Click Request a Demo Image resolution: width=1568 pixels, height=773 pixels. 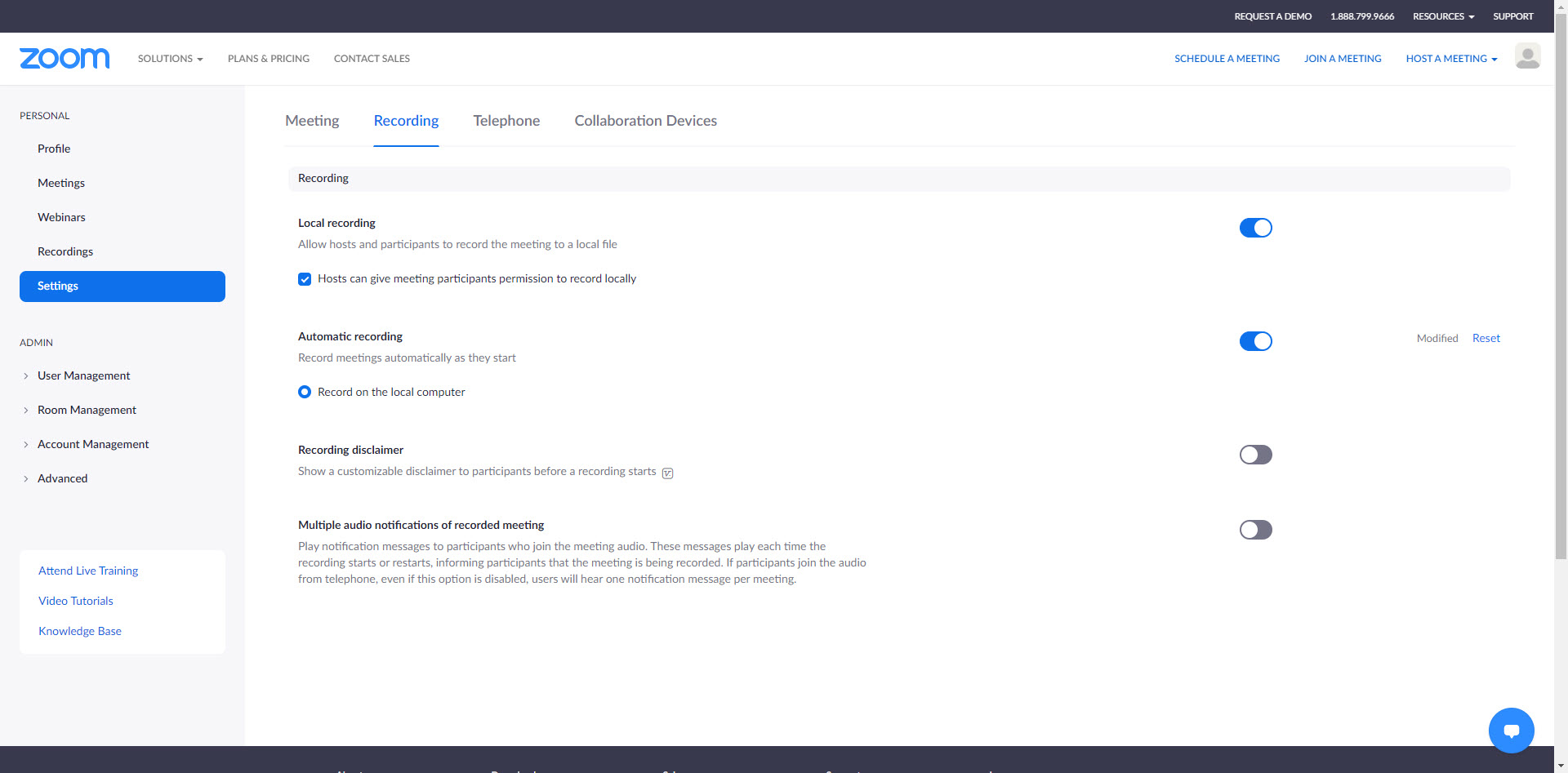tap(1272, 16)
